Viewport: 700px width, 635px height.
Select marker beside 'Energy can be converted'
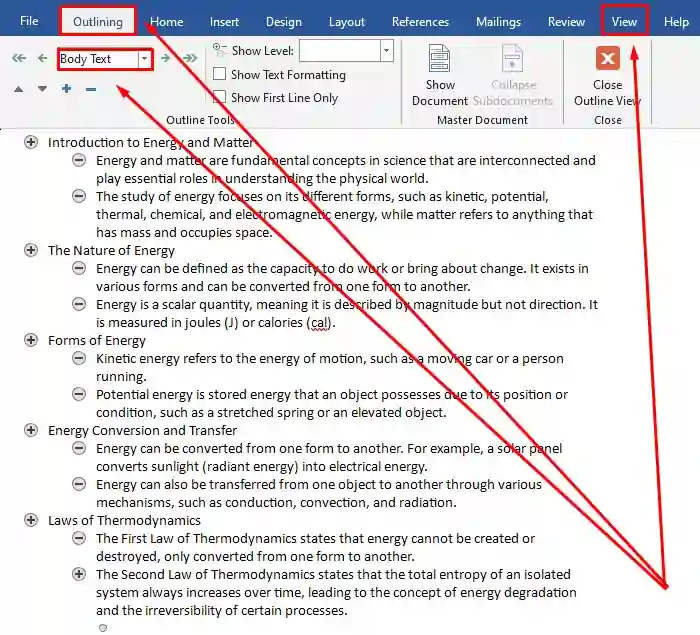[x=79, y=448]
